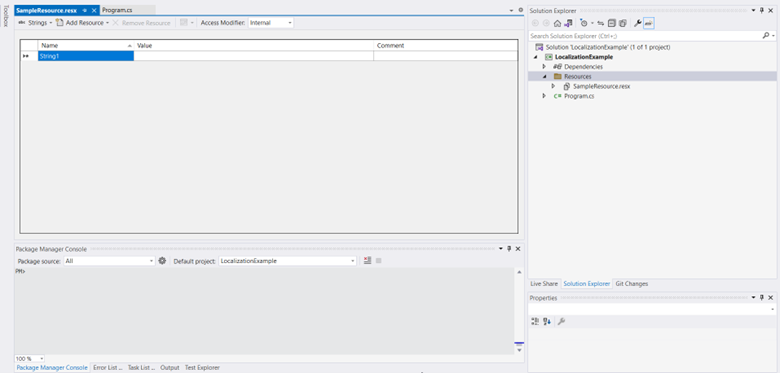Switch between solutions and folder views
Screen dimensions: 780x373
coord(568,23)
